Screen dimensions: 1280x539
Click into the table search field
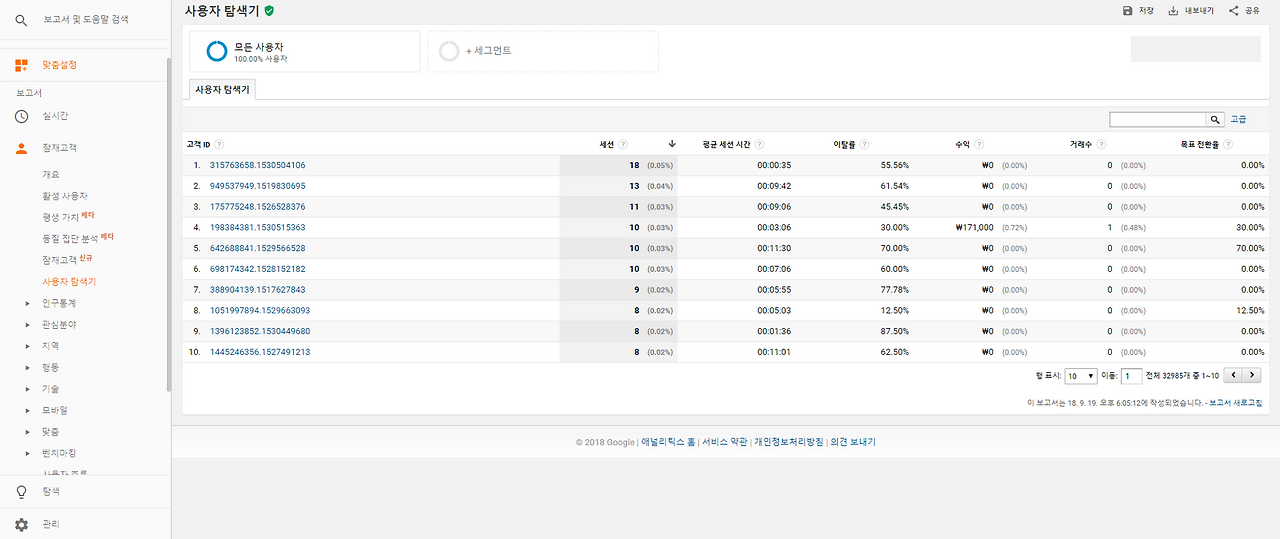point(1158,119)
